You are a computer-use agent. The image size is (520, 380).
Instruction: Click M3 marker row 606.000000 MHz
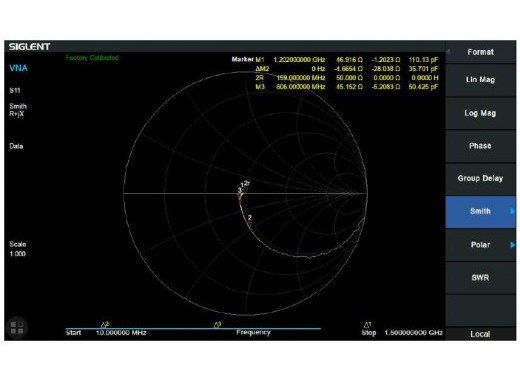pyautogui.click(x=347, y=87)
